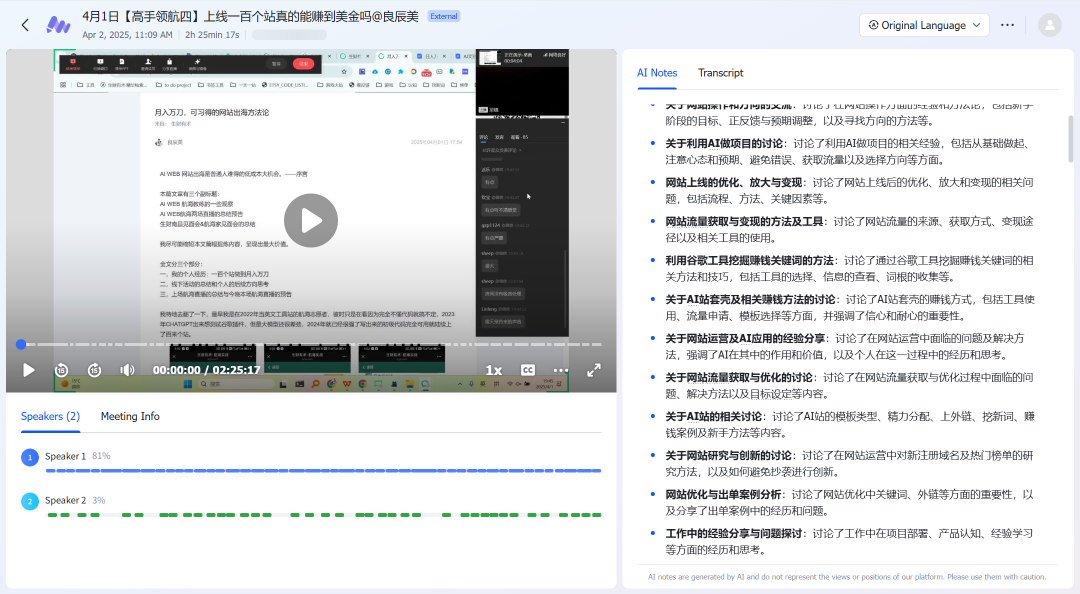This screenshot has width=1080, height=594.
Task: Open the user profile avatar
Action: click(1050, 25)
